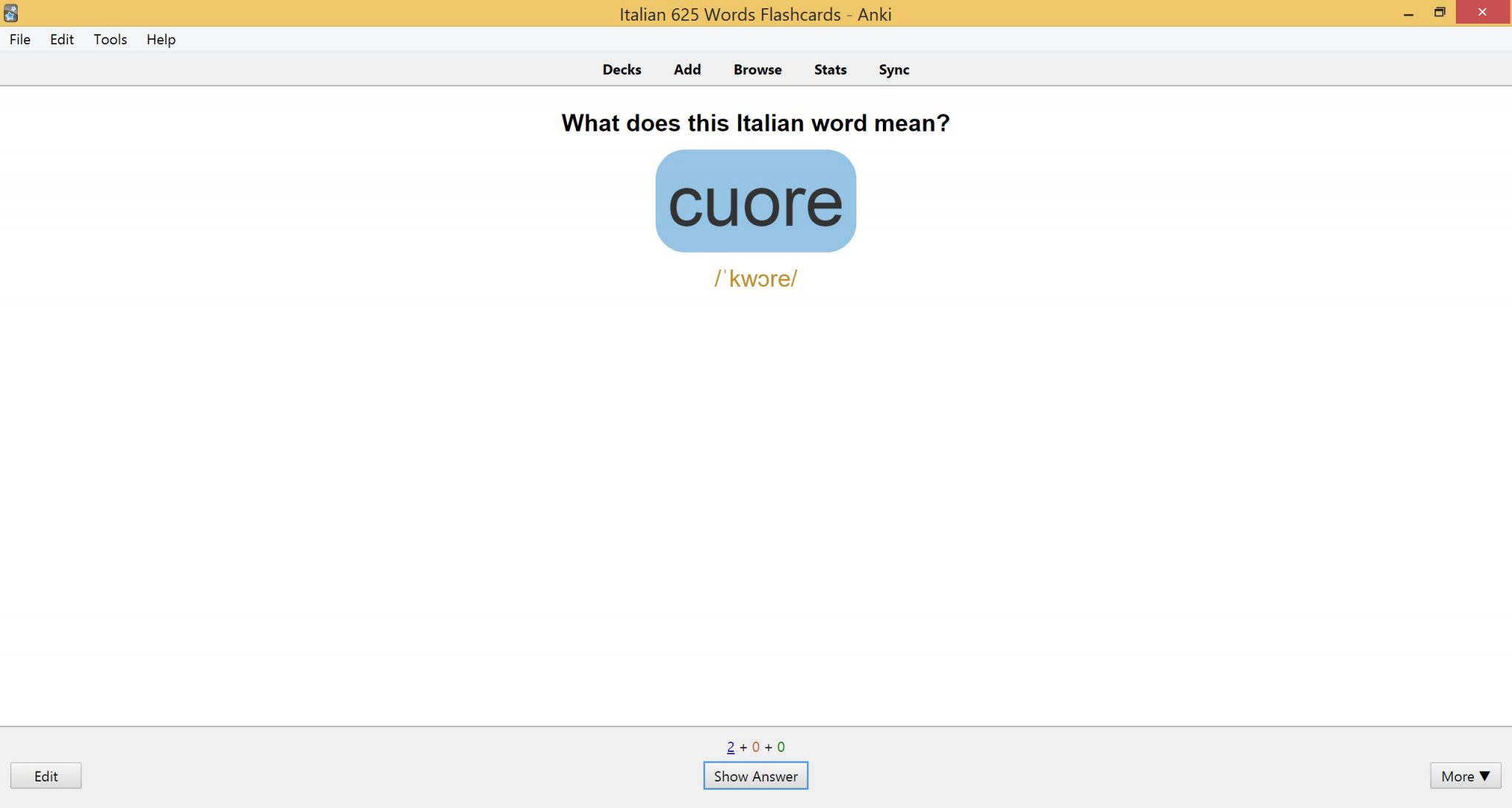The height and width of the screenshot is (808, 1512).
Task: Sync the collection with AnkiWeb
Action: (x=894, y=69)
